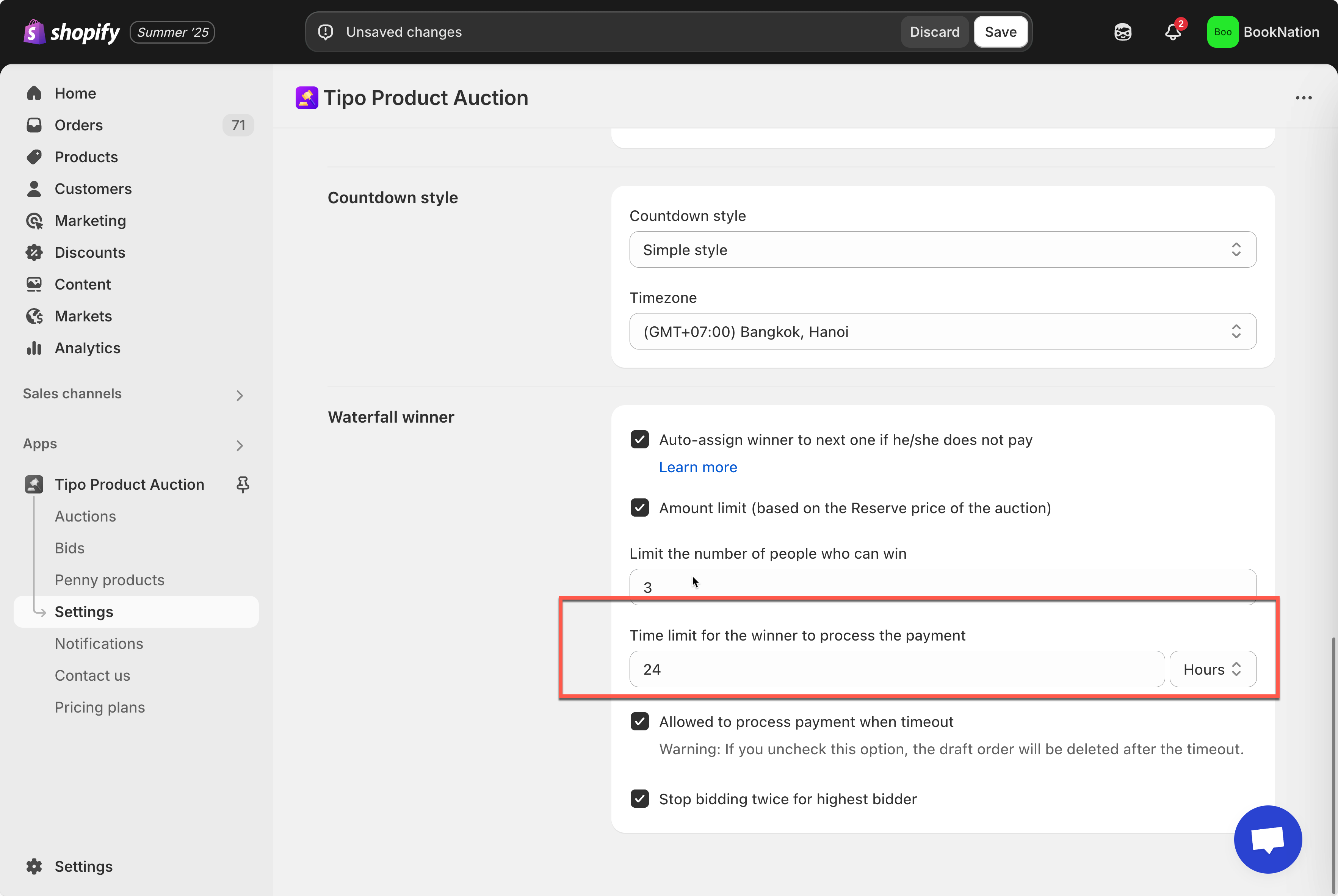Follow the Learn more link
Image resolution: width=1338 pixels, height=896 pixels.
697,467
